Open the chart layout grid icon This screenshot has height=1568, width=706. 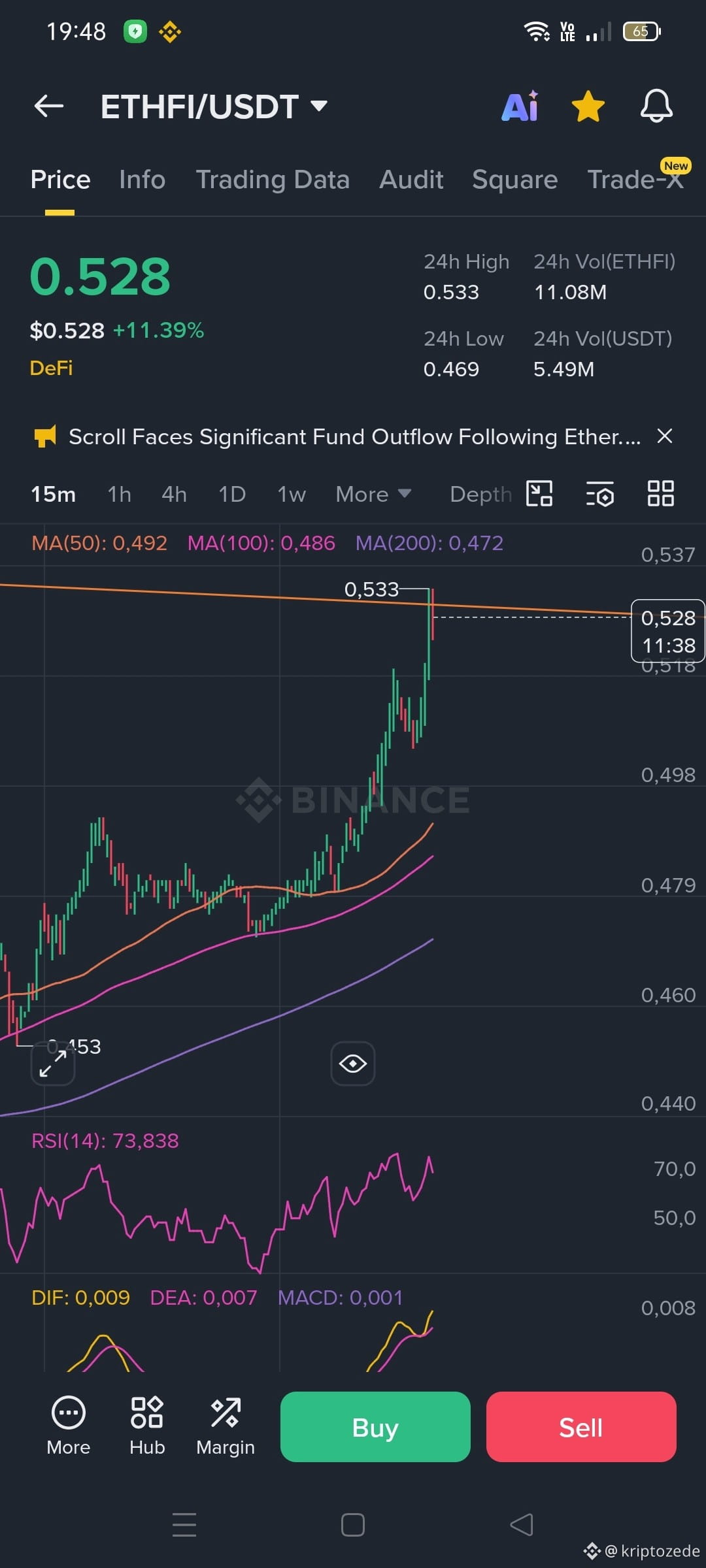point(660,493)
